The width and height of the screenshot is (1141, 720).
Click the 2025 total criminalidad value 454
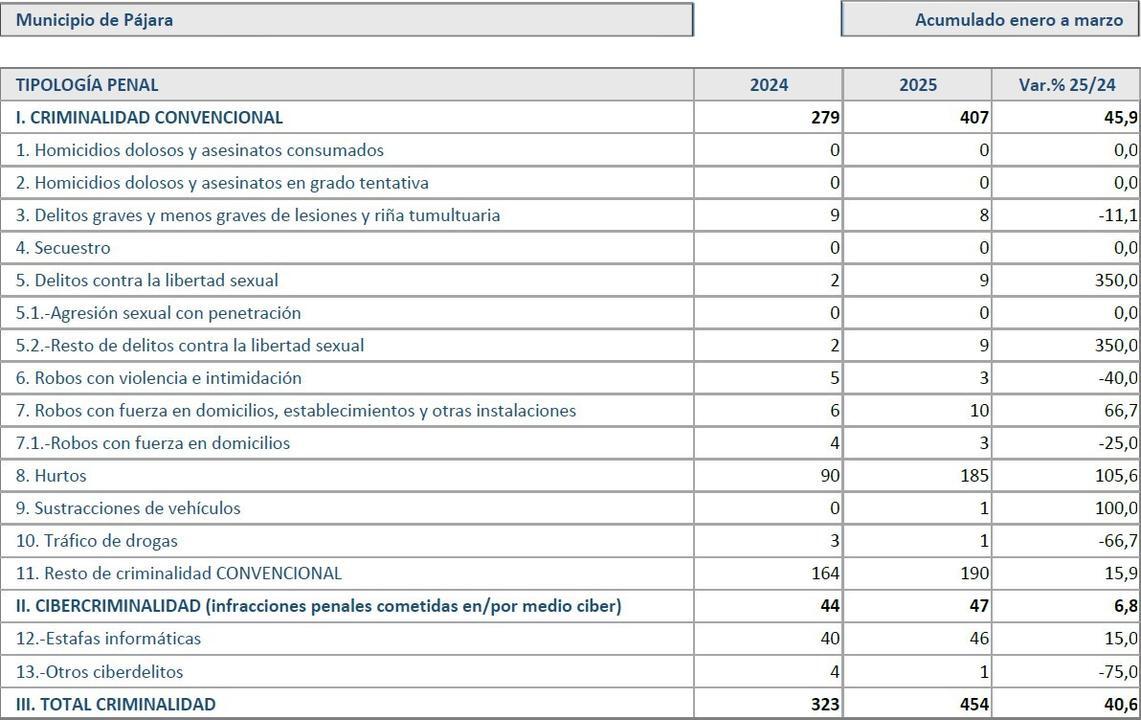coord(973,704)
